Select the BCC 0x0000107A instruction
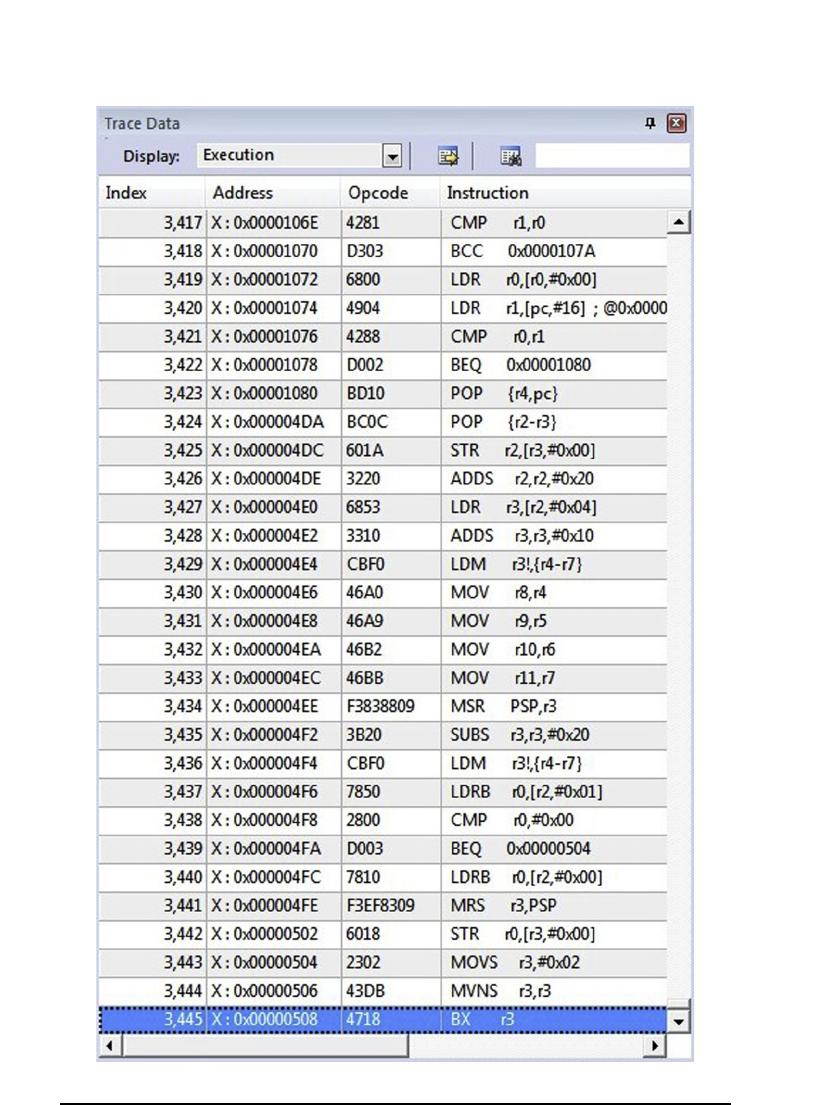Image resolution: width=834 pixels, height=1105 pixels. [x=522, y=252]
